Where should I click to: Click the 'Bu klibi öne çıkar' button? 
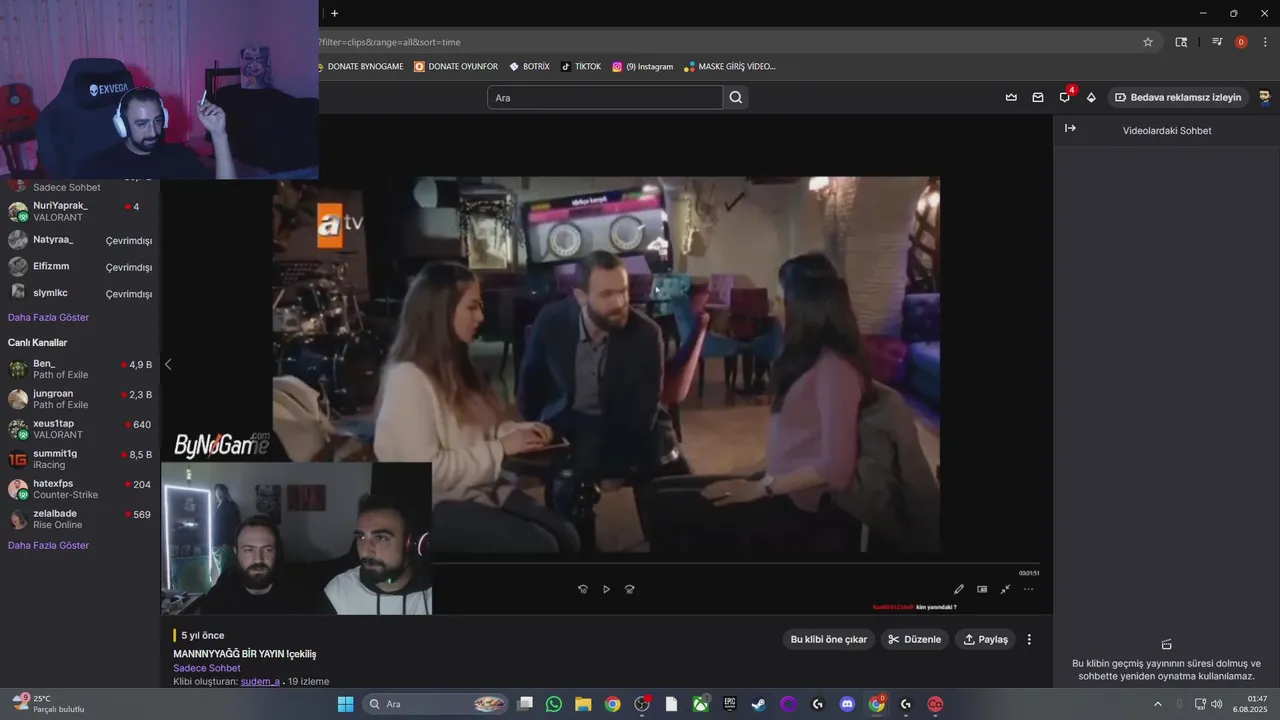click(x=829, y=639)
